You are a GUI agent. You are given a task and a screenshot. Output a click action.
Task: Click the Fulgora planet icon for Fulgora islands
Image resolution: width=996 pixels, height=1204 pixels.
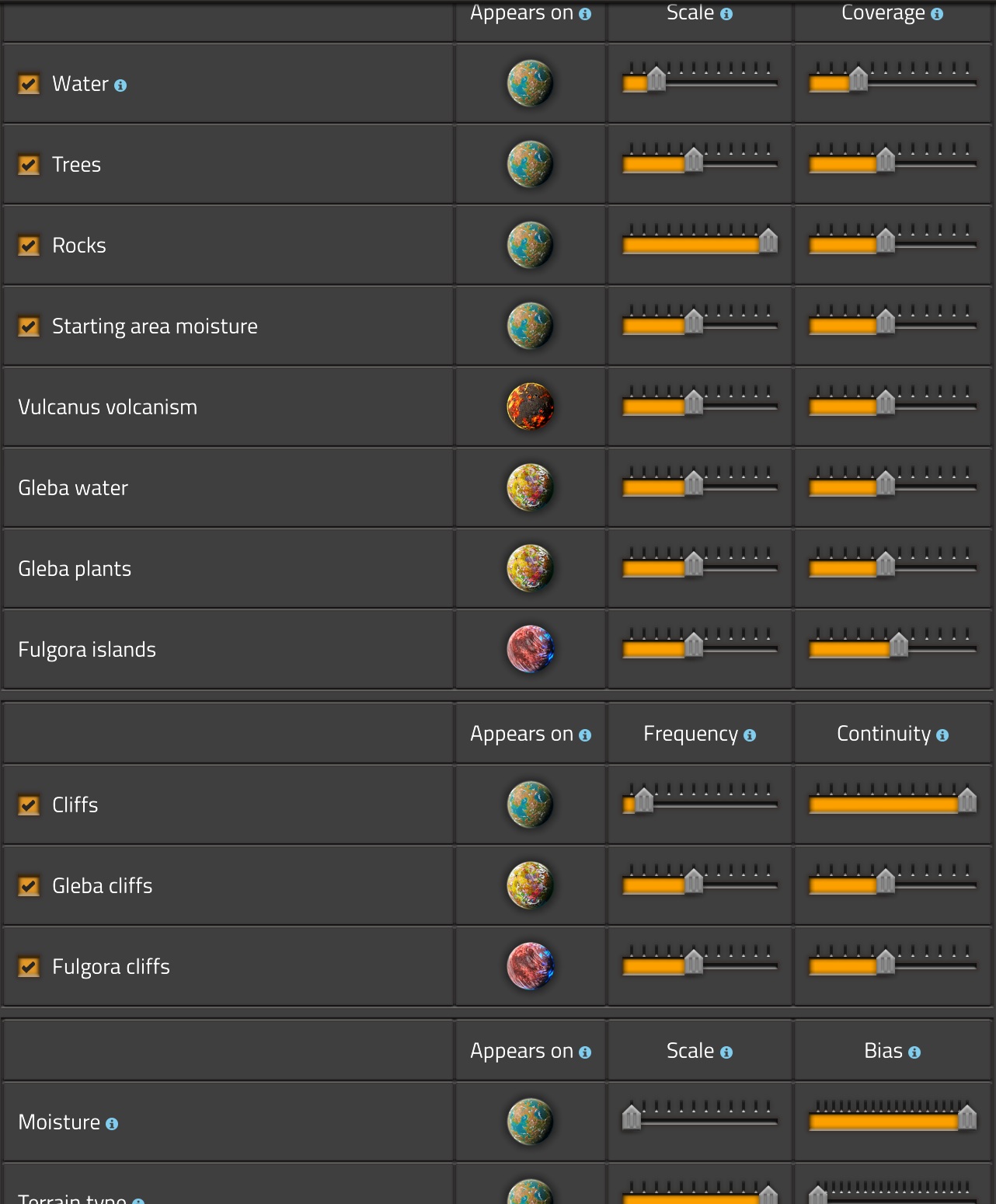[530, 649]
